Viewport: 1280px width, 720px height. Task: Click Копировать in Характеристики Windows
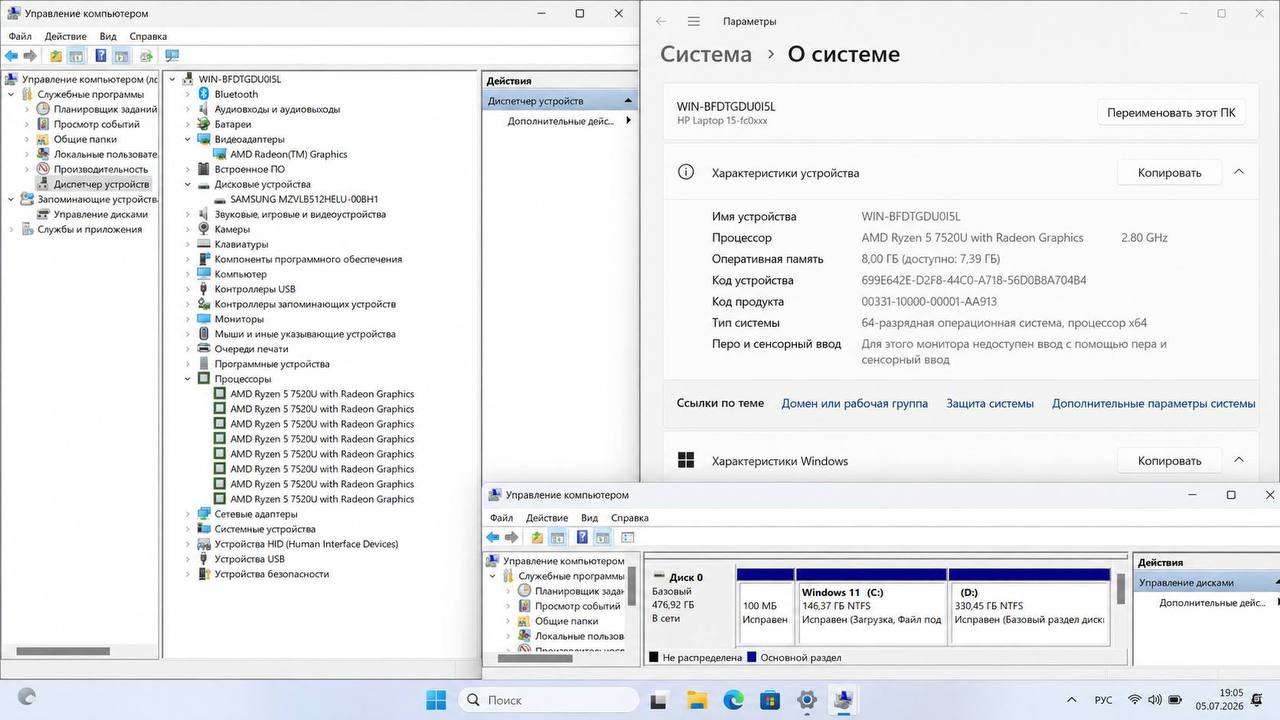[1169, 461]
